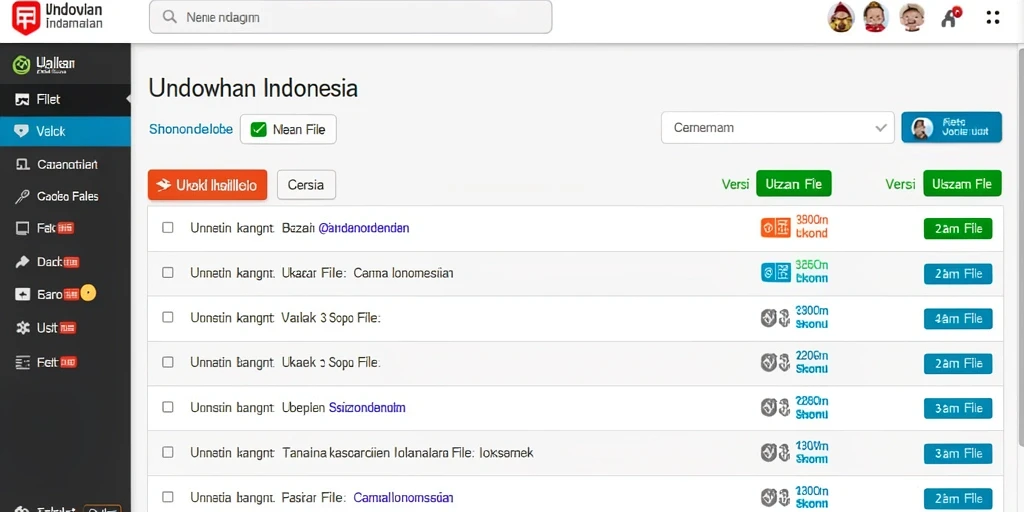Focus the Nenie ndagim search field
Viewport: 1024px width, 512px height.
[350, 17]
